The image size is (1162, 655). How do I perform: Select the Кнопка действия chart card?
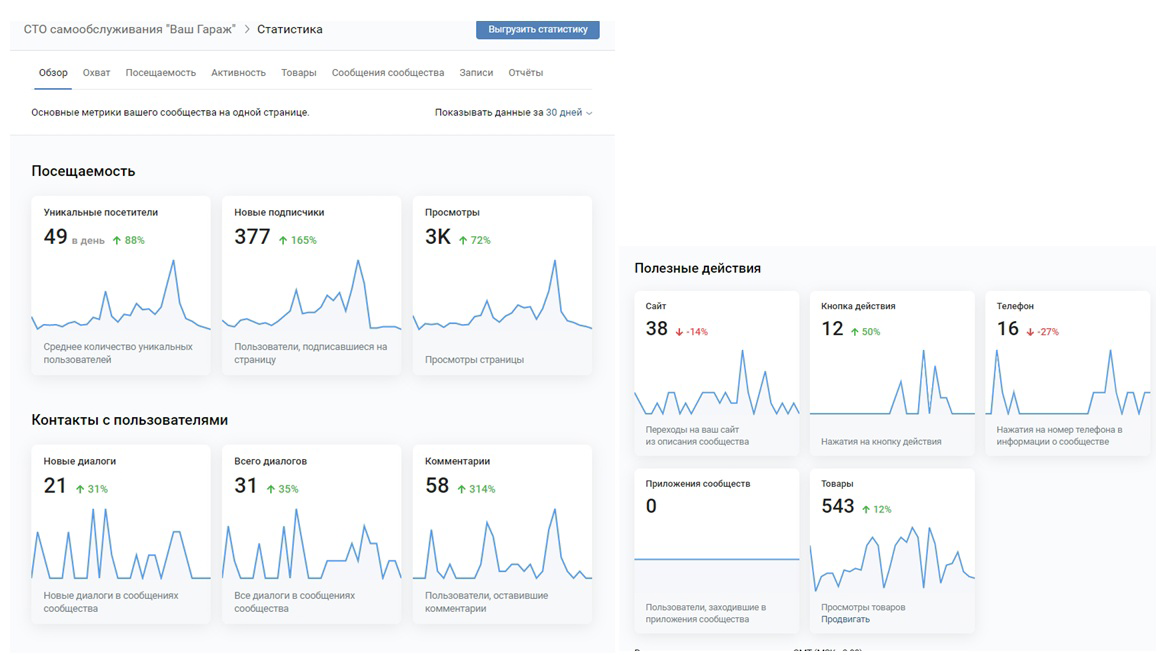892,373
